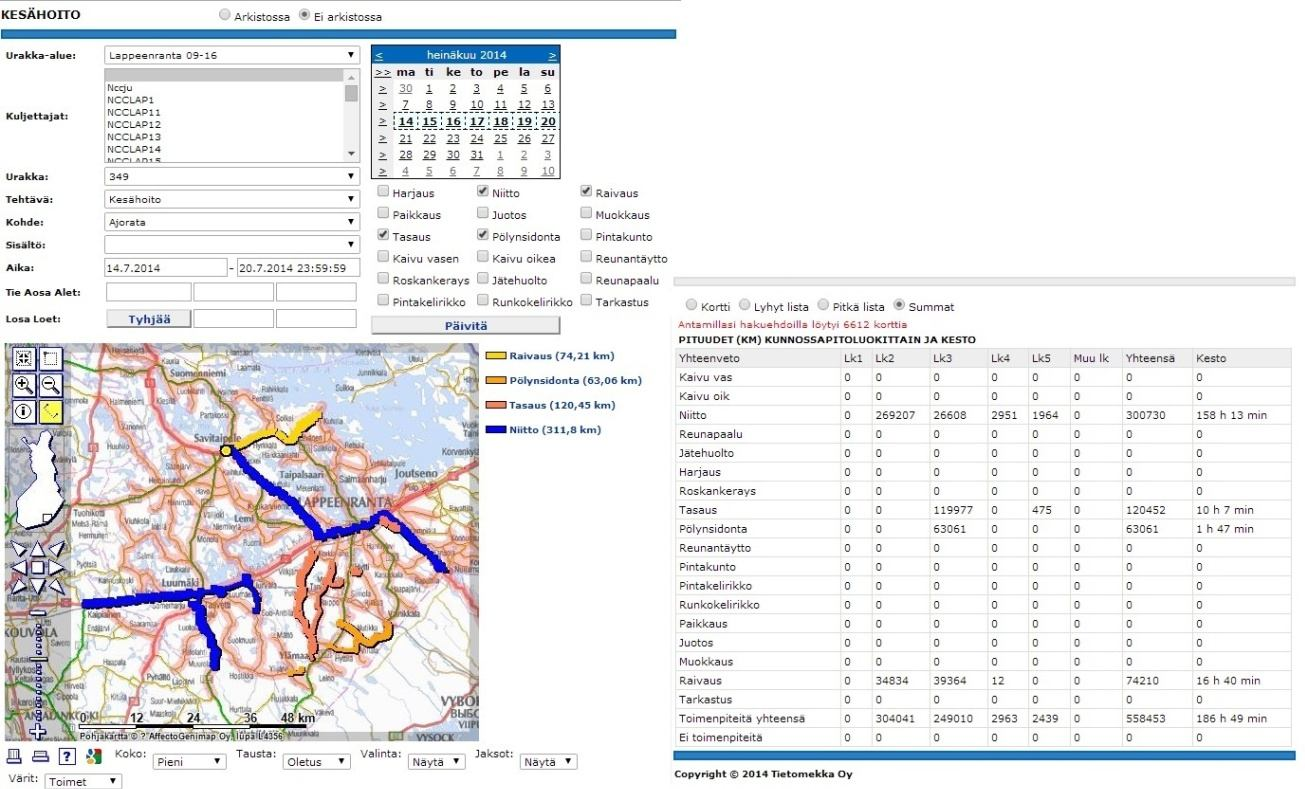Pan the map north with up arrow
This screenshot has width=1305, height=789.
(37, 548)
